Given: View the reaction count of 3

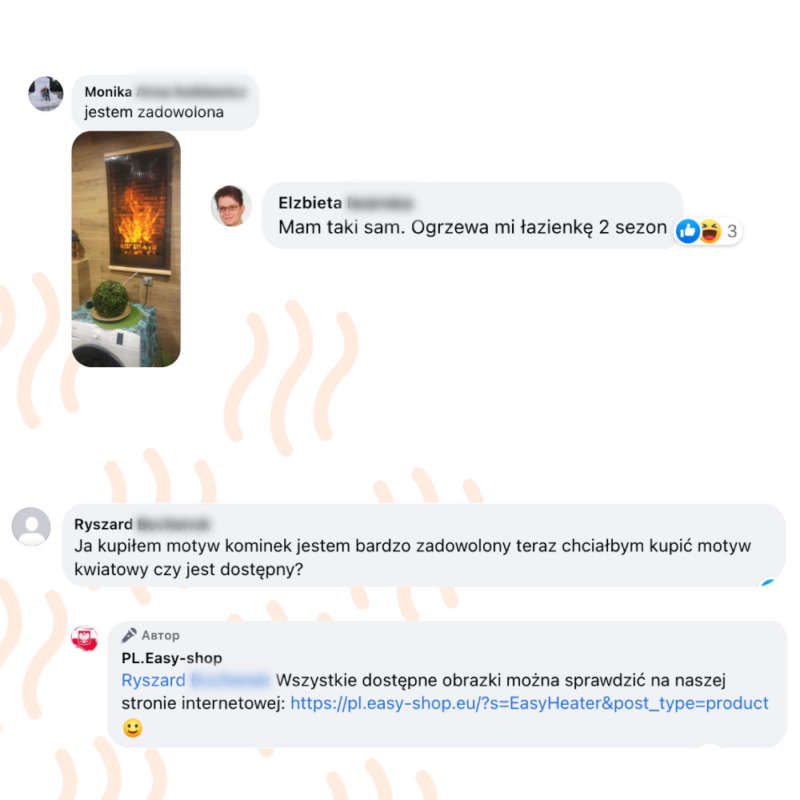Looking at the screenshot, I should [732, 232].
